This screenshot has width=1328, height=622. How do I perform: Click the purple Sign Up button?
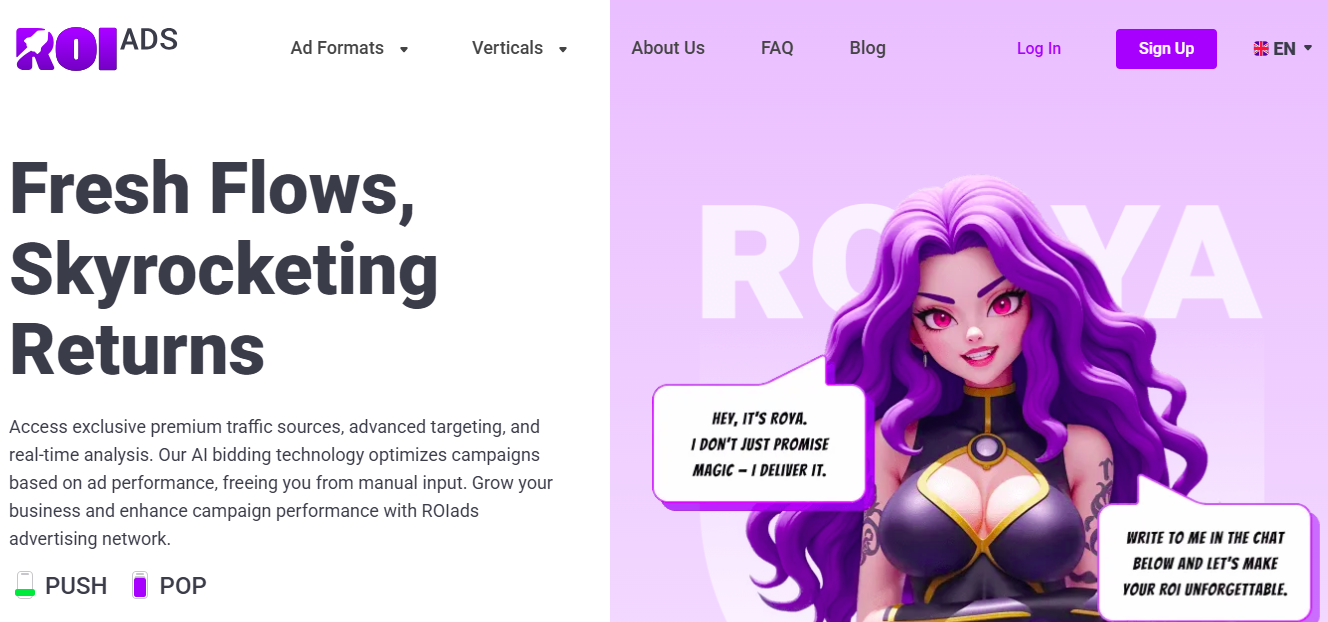pos(1166,48)
